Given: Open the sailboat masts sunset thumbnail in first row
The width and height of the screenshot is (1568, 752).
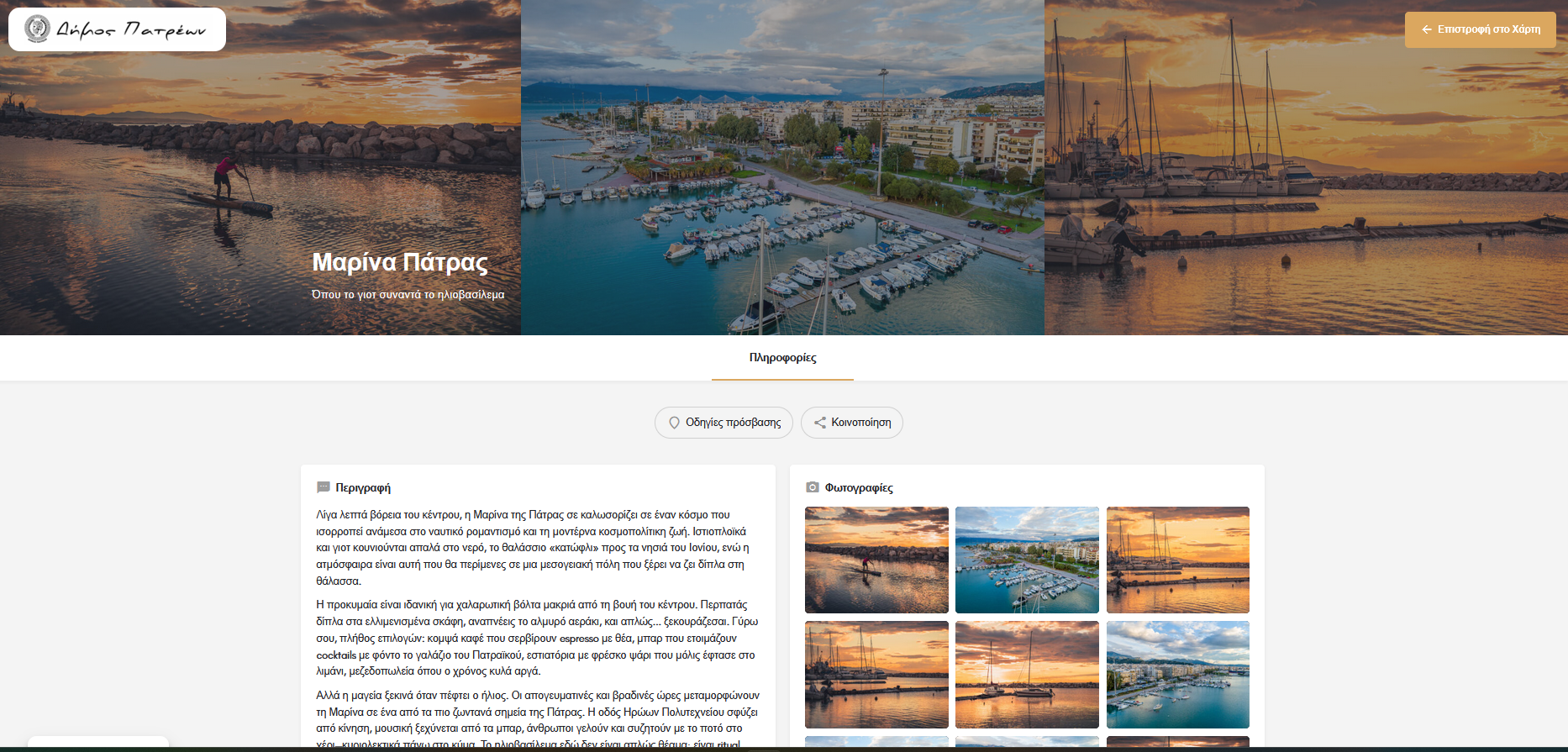Looking at the screenshot, I should (x=1177, y=560).
